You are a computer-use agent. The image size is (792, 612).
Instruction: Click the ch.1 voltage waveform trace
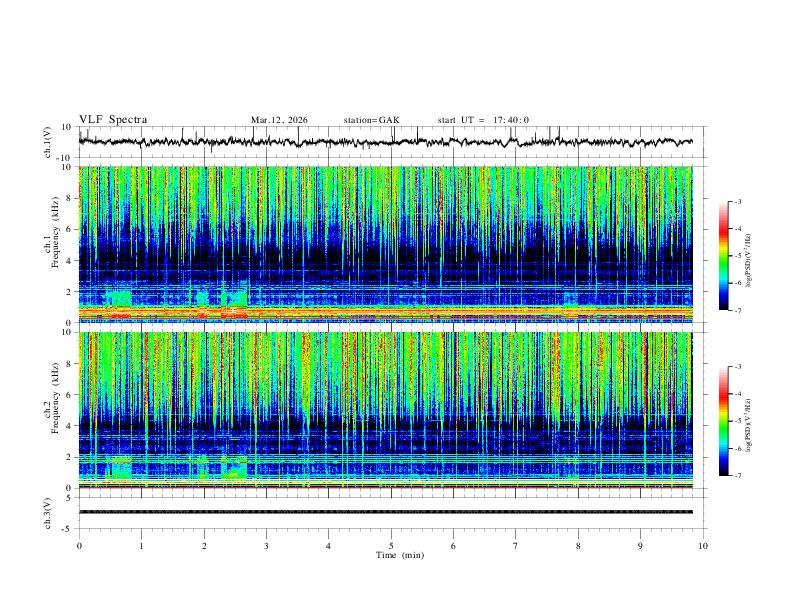pos(385,142)
